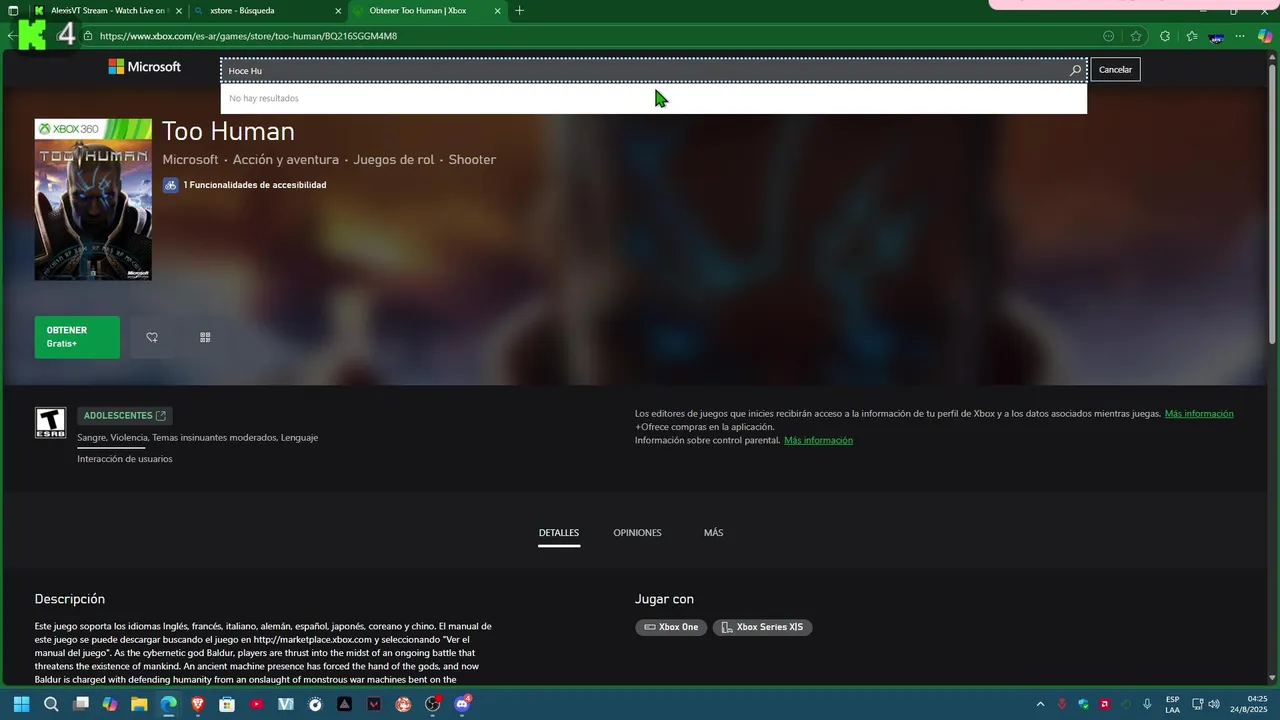Open browser extensions icon in toolbar

pos(1165,36)
